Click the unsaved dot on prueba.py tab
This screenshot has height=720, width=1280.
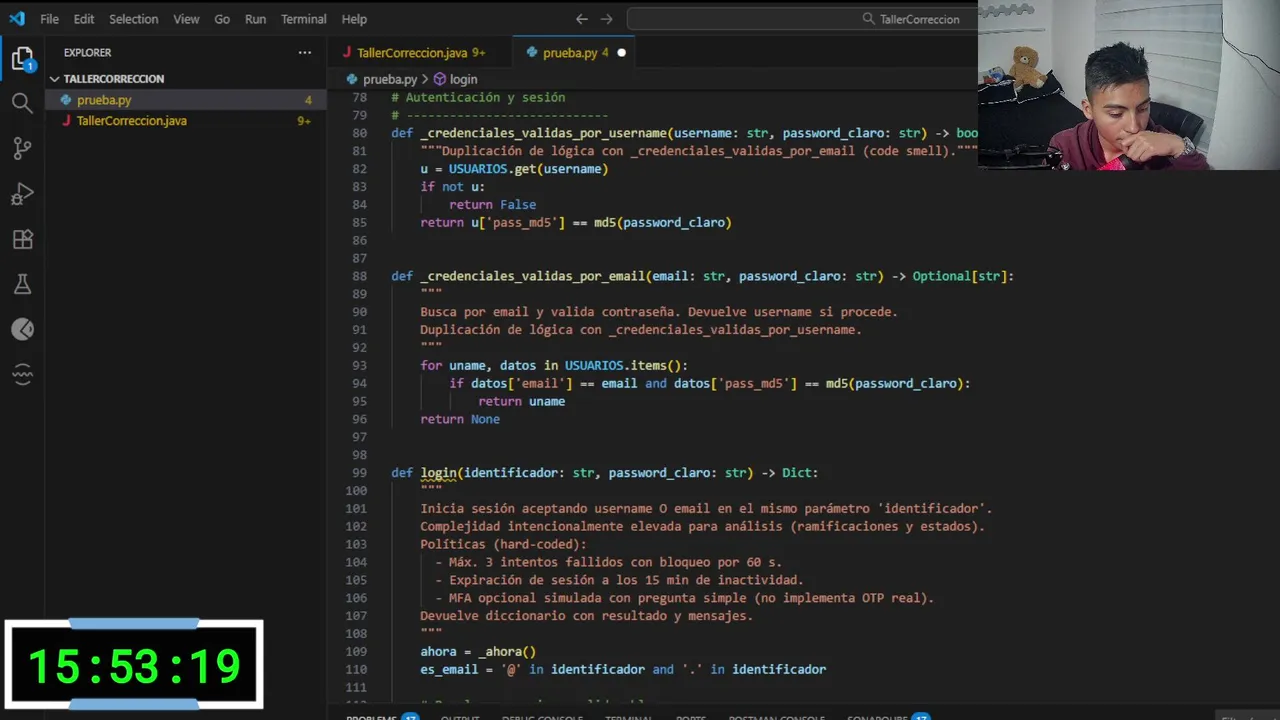coord(621,53)
